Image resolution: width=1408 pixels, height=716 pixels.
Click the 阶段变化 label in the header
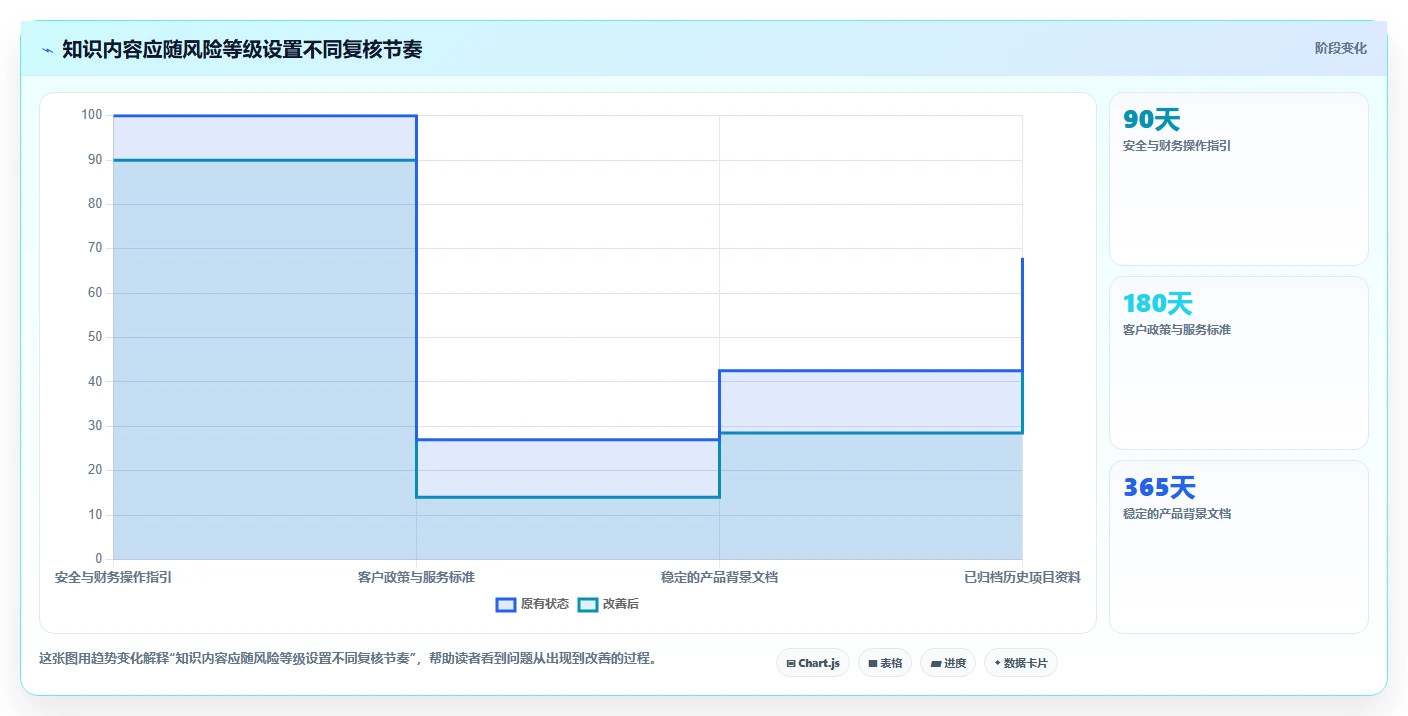coord(1340,48)
